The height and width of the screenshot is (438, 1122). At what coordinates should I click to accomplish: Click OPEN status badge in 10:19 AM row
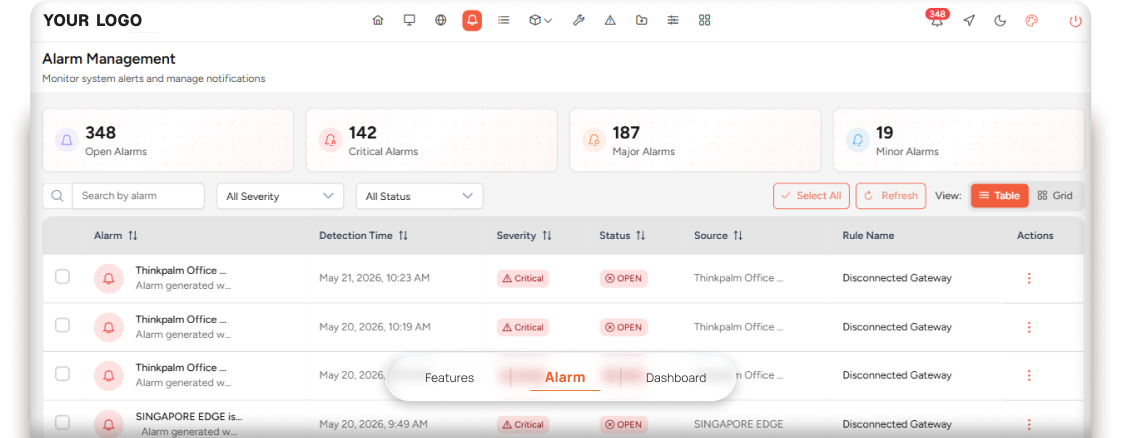623,327
